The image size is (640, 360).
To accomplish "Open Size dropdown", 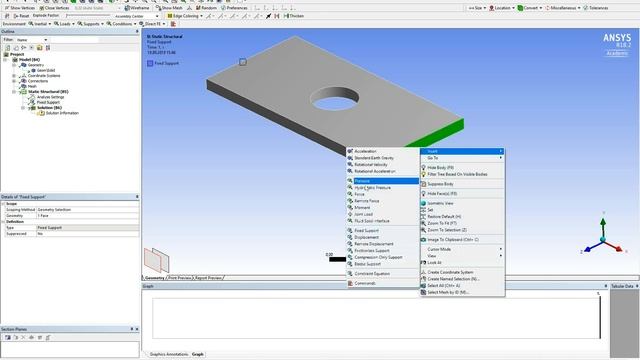I will pos(477,8).
